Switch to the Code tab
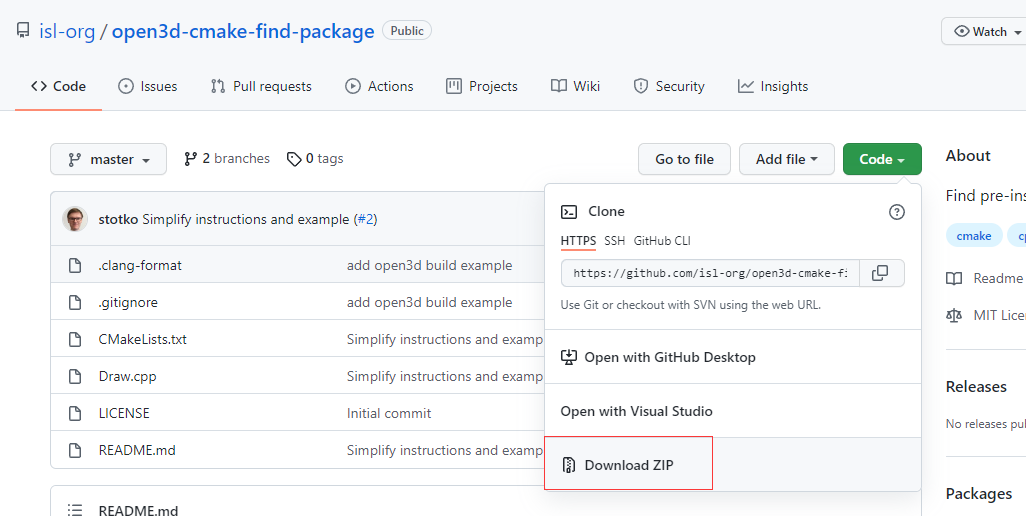Screen dimensions: 1026x516 click(x=58, y=86)
